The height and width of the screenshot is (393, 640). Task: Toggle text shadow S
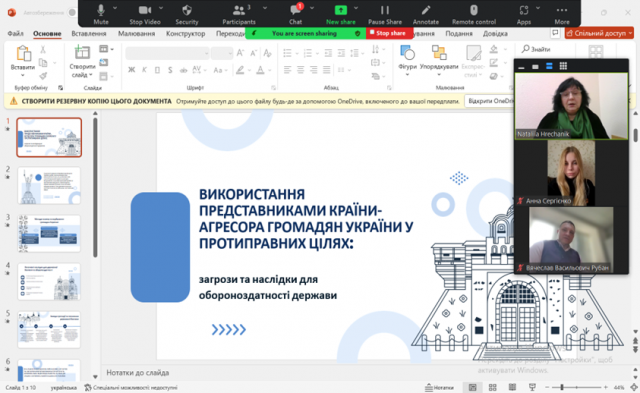170,70
